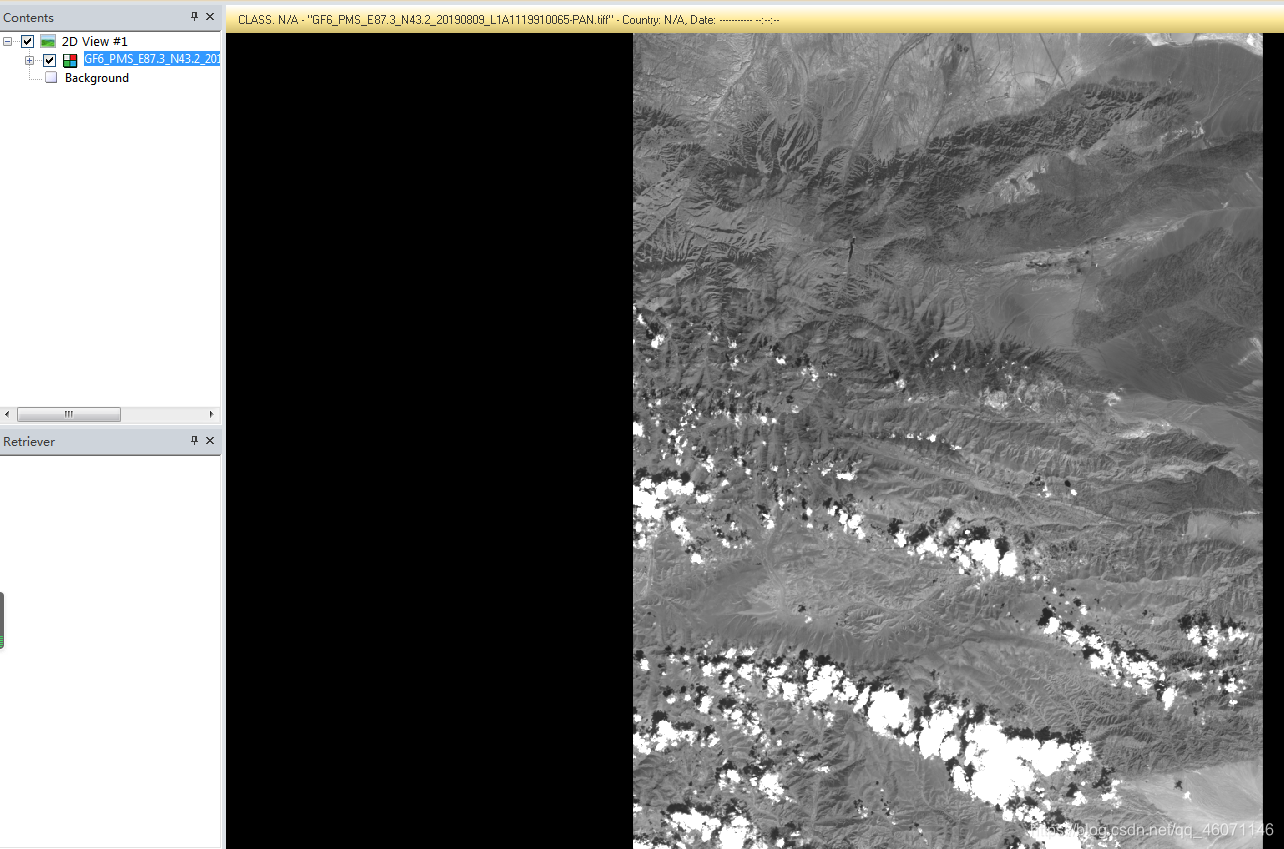
Task: Click the 2D View #1 landscape icon
Action: click(x=48, y=42)
